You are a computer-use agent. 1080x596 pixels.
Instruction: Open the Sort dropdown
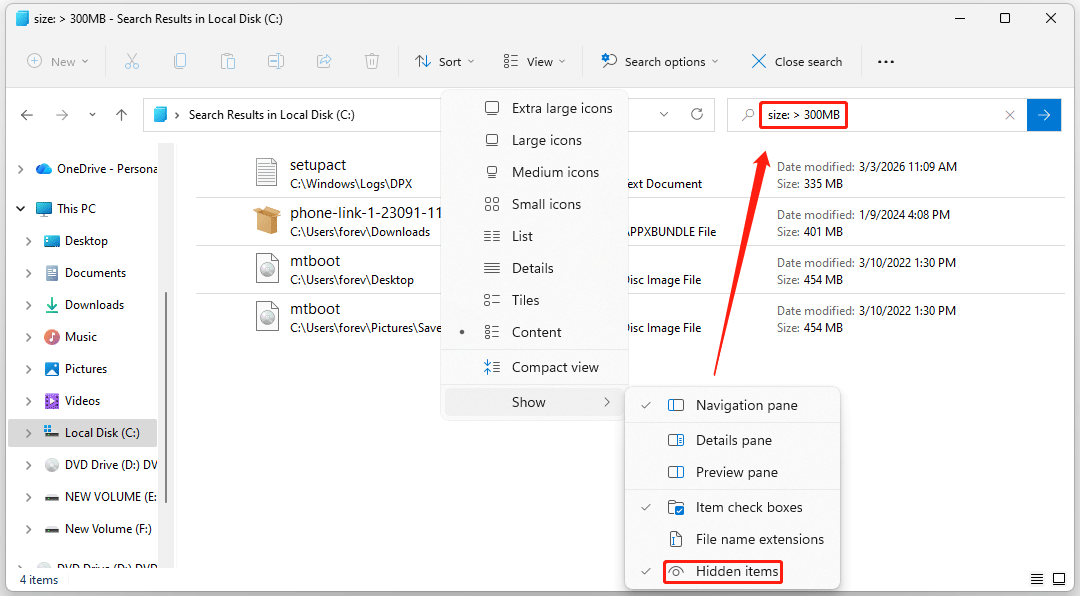[443, 61]
